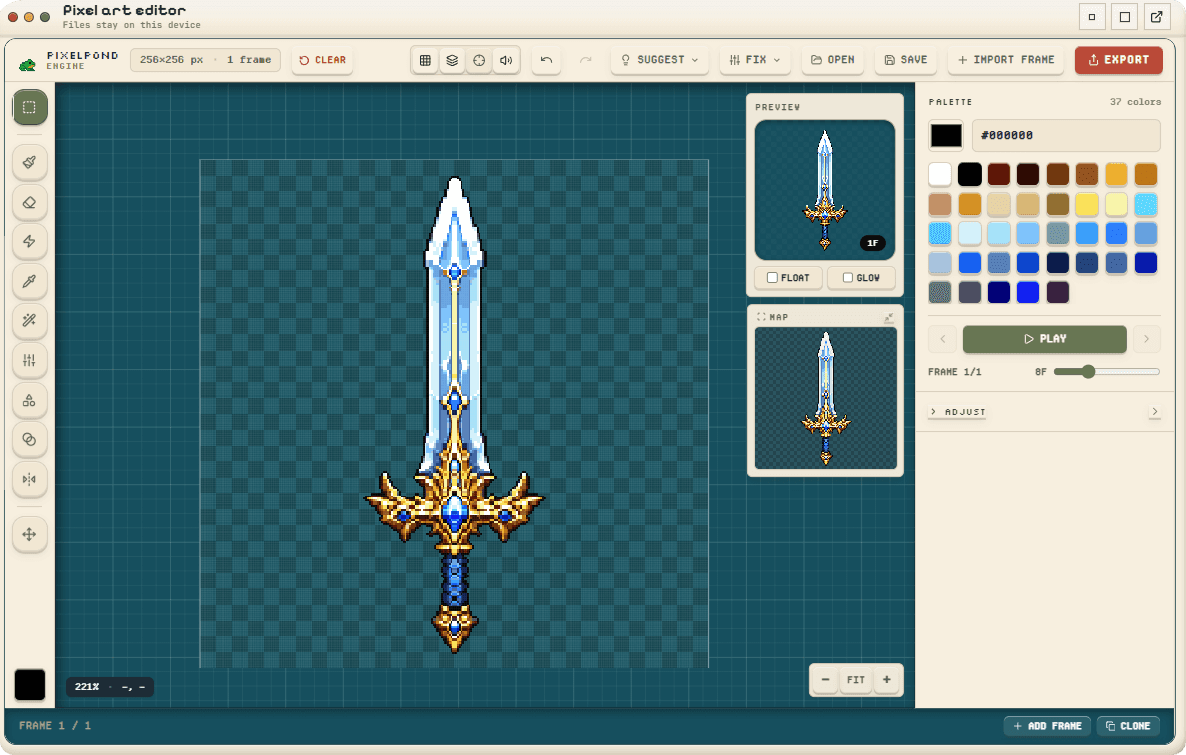
Task: Click the 1F frame badge in preview
Action: coord(872,243)
